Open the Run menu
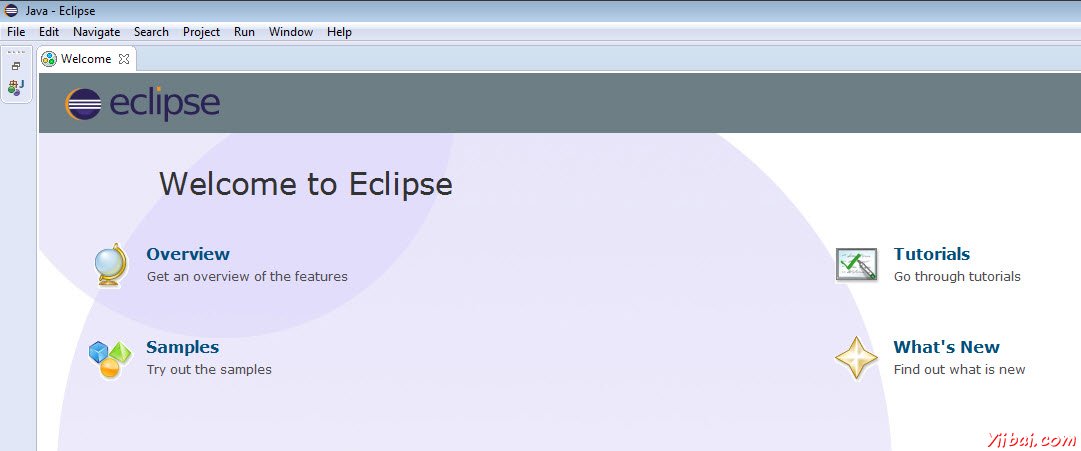1081x451 pixels. (244, 32)
